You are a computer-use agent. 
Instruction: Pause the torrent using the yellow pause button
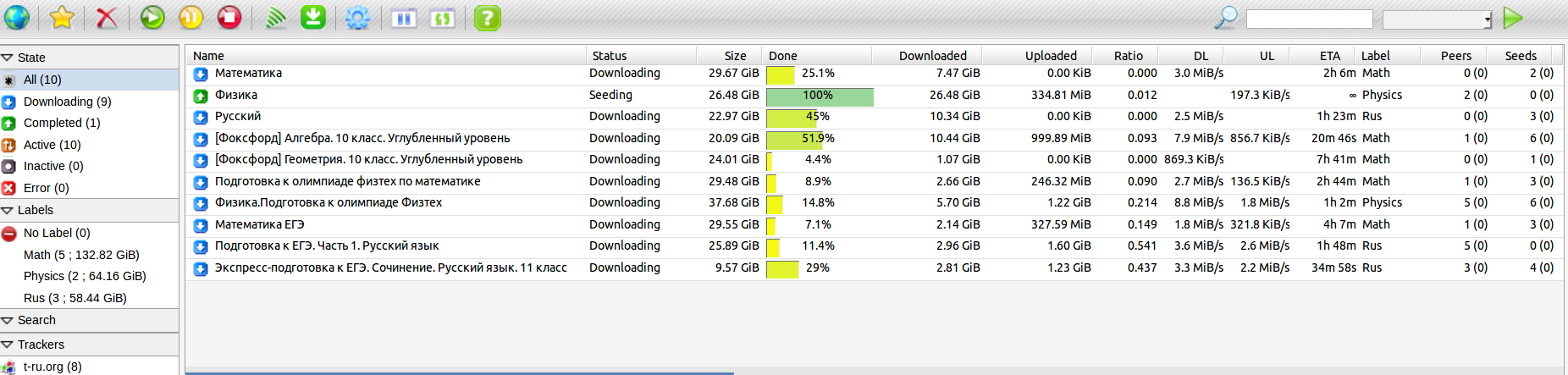[191, 18]
